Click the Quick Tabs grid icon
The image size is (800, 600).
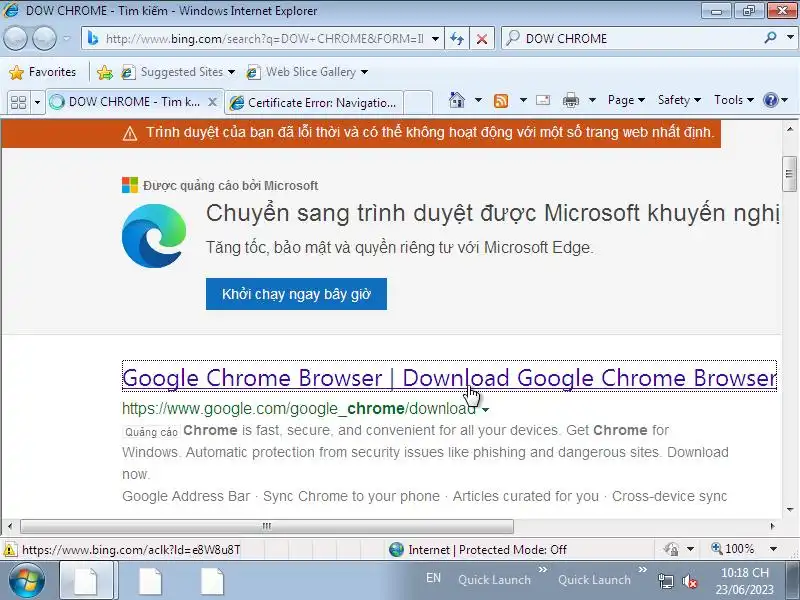pyautogui.click(x=18, y=102)
